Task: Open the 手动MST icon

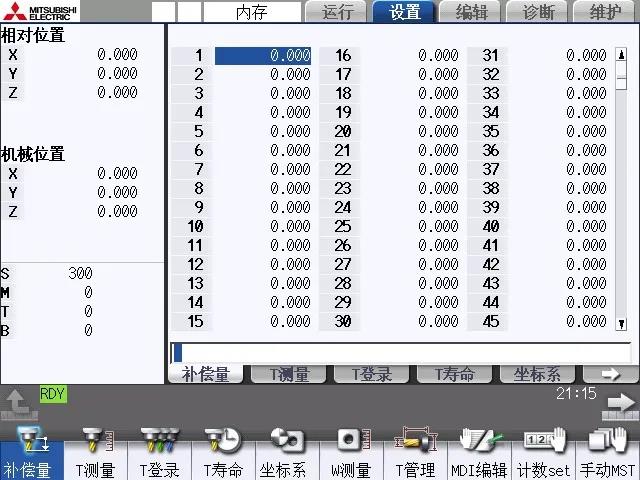Action: pos(607,452)
